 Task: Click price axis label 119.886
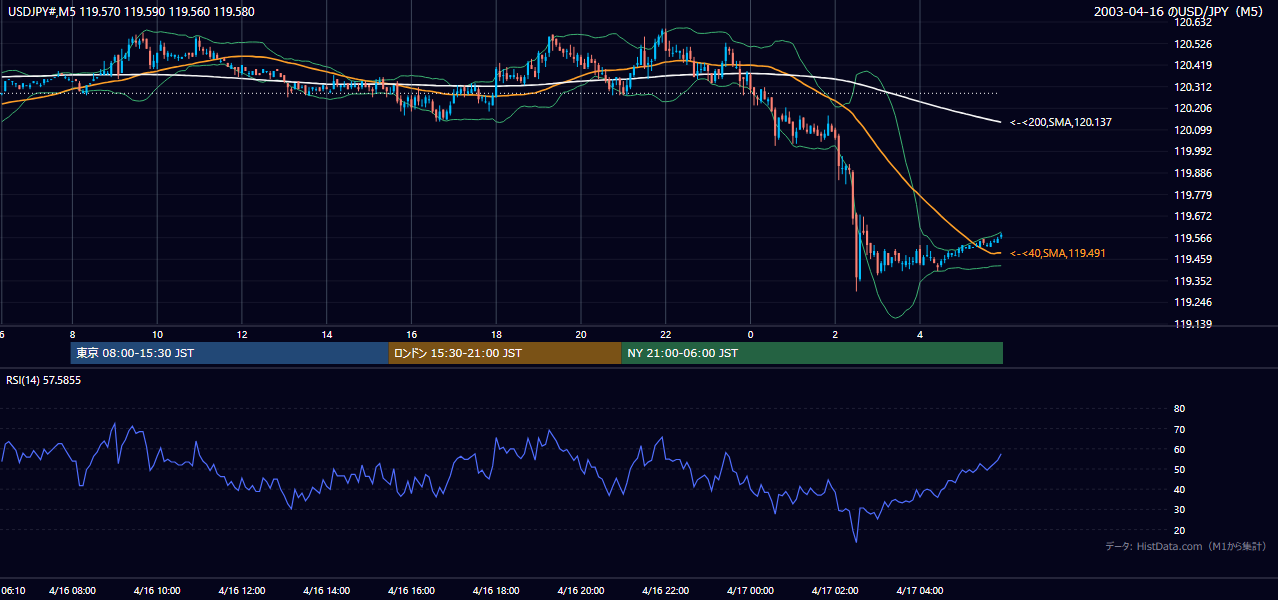pos(1195,173)
